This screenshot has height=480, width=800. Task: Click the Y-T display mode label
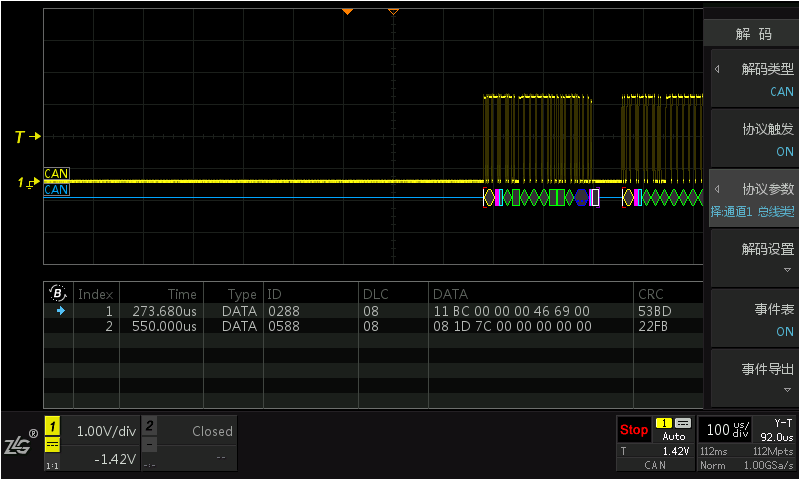point(783,423)
